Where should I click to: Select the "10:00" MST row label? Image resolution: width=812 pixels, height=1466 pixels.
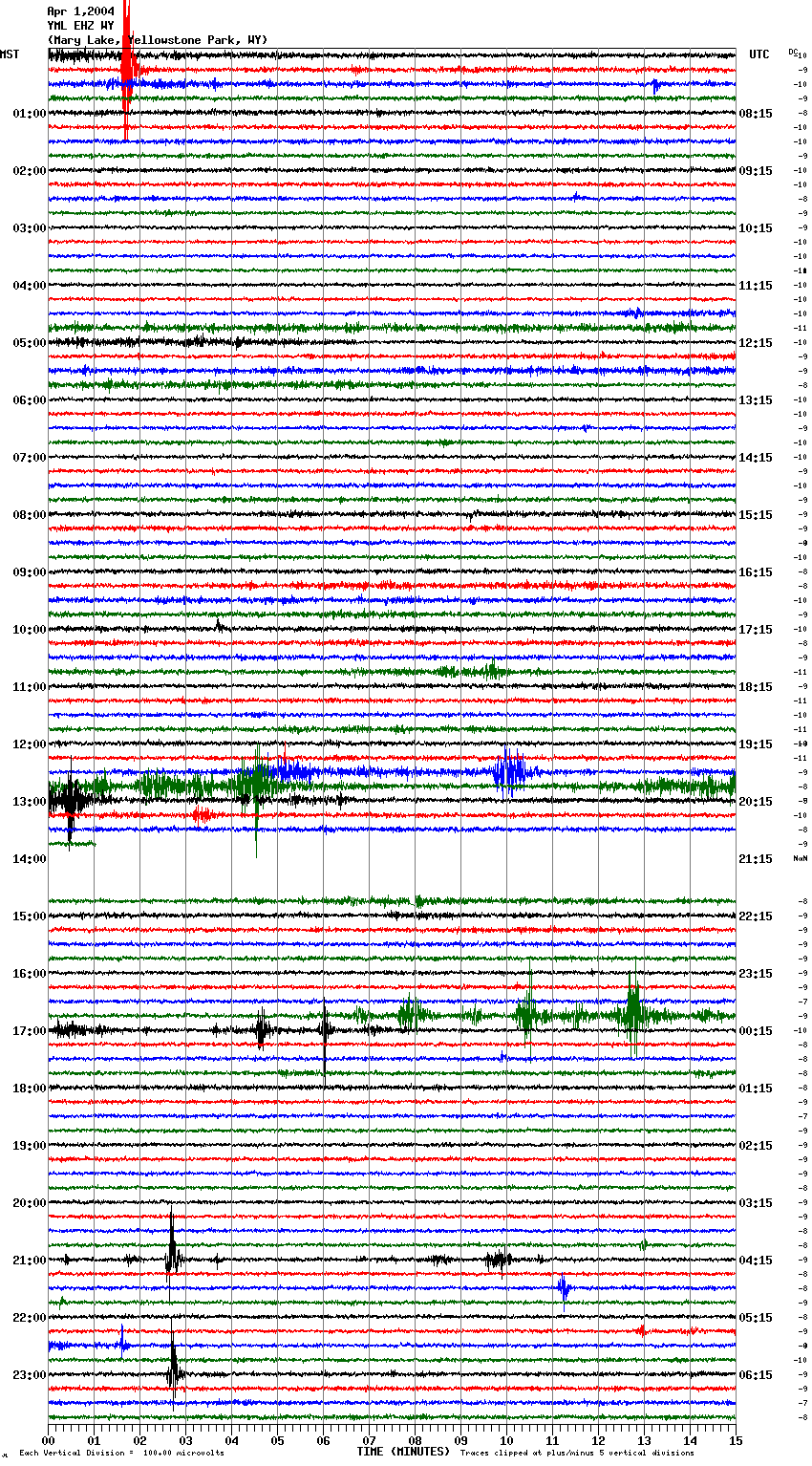[30, 630]
